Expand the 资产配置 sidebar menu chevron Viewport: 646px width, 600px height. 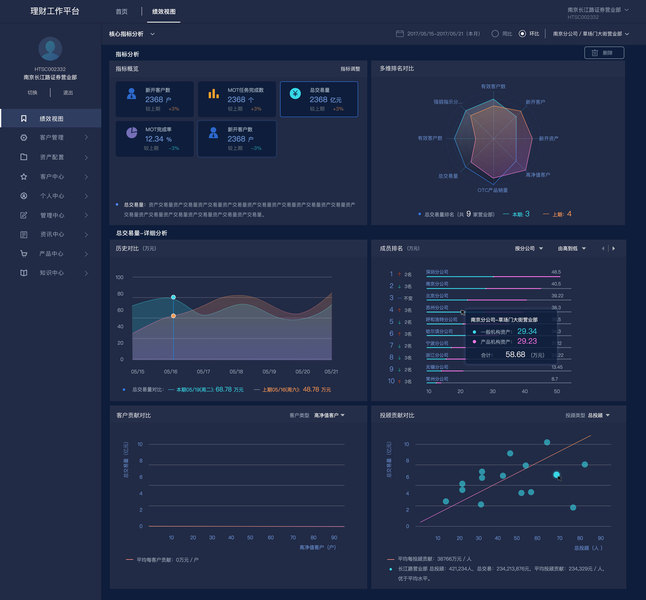86,157
